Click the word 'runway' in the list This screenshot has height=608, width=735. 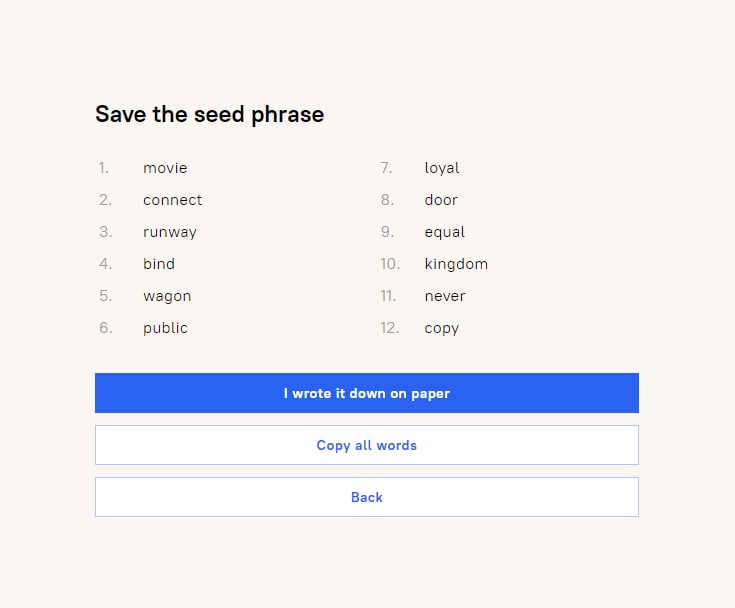[170, 232]
